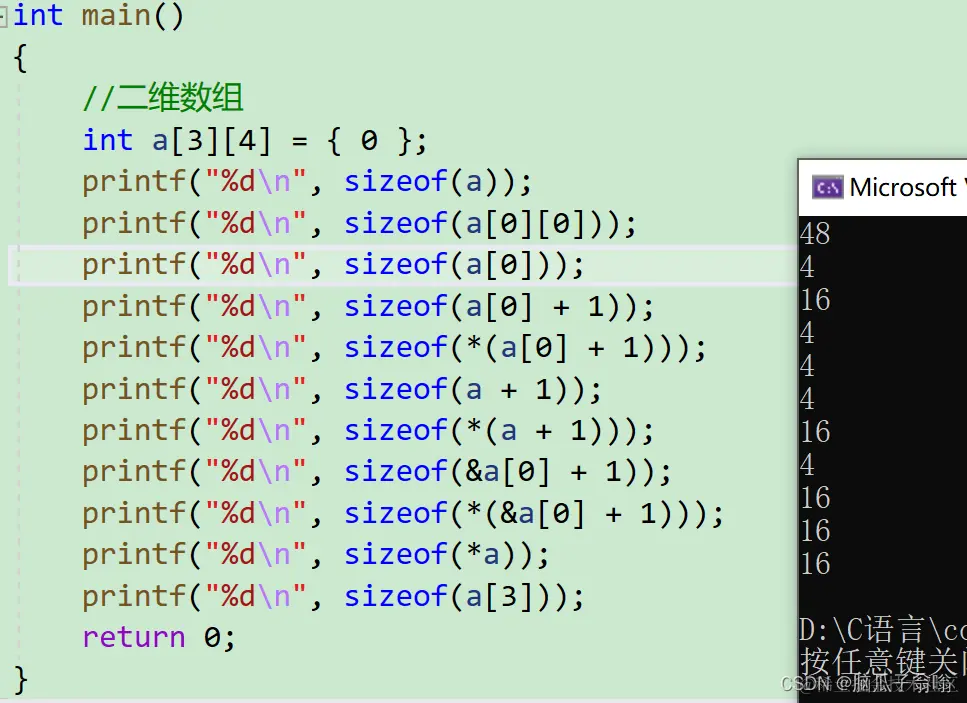Click the "return 0;" statement
967x703 pixels.
pos(158,638)
